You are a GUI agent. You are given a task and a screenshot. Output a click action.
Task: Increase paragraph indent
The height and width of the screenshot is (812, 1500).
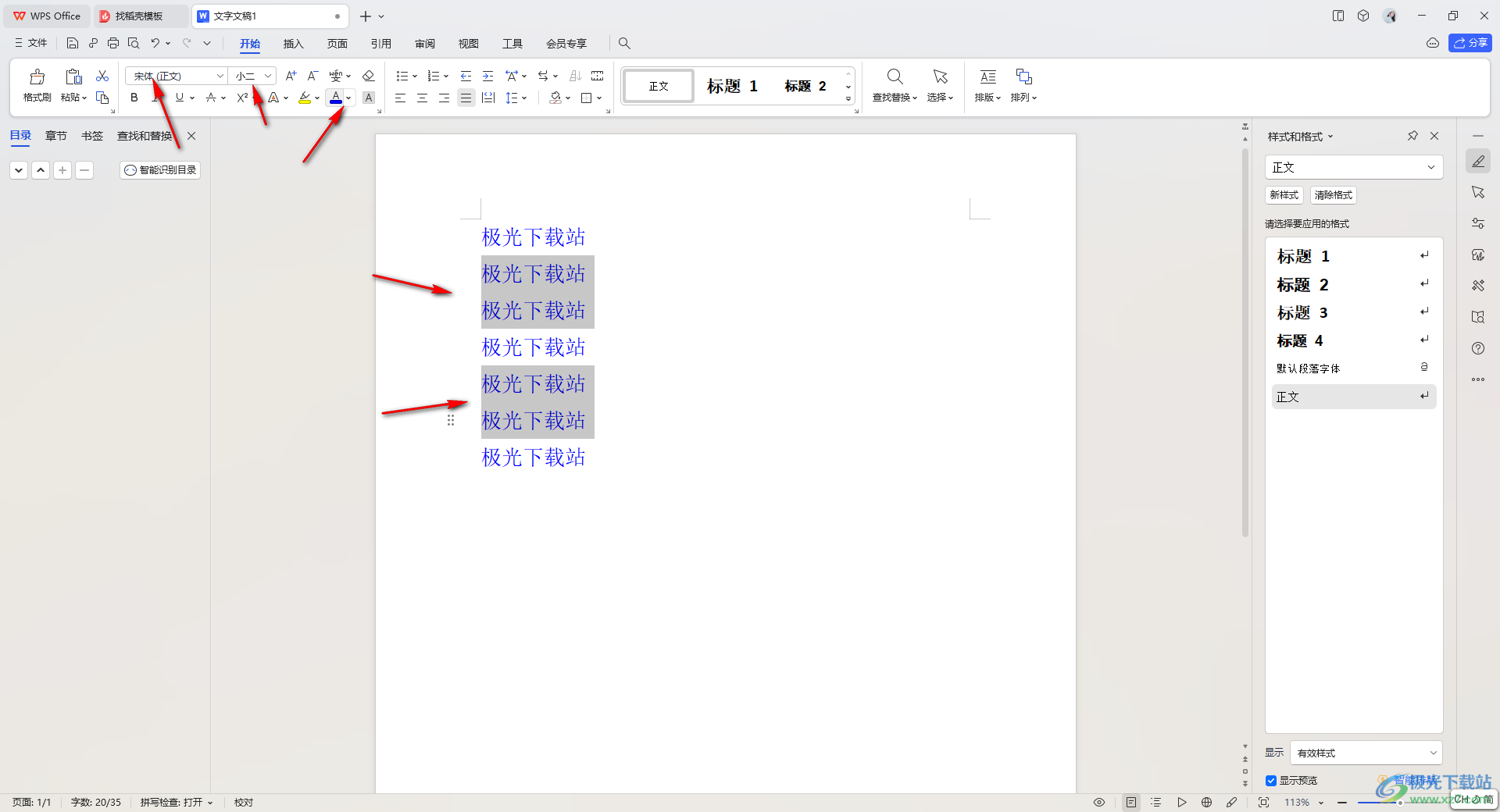(x=487, y=76)
